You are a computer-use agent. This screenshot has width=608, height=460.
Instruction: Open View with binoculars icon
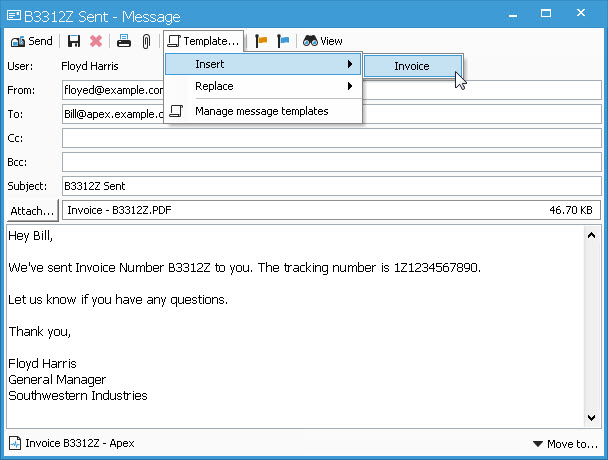pos(323,41)
